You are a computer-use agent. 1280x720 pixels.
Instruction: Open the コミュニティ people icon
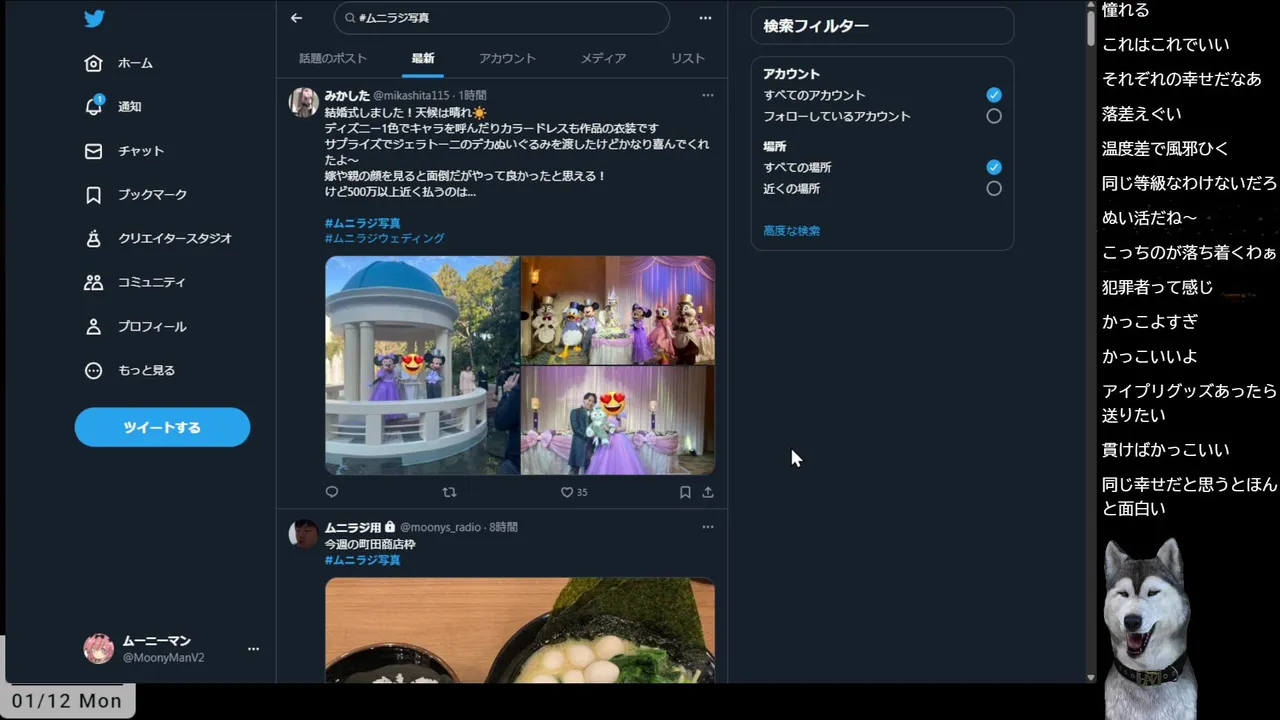coord(93,282)
